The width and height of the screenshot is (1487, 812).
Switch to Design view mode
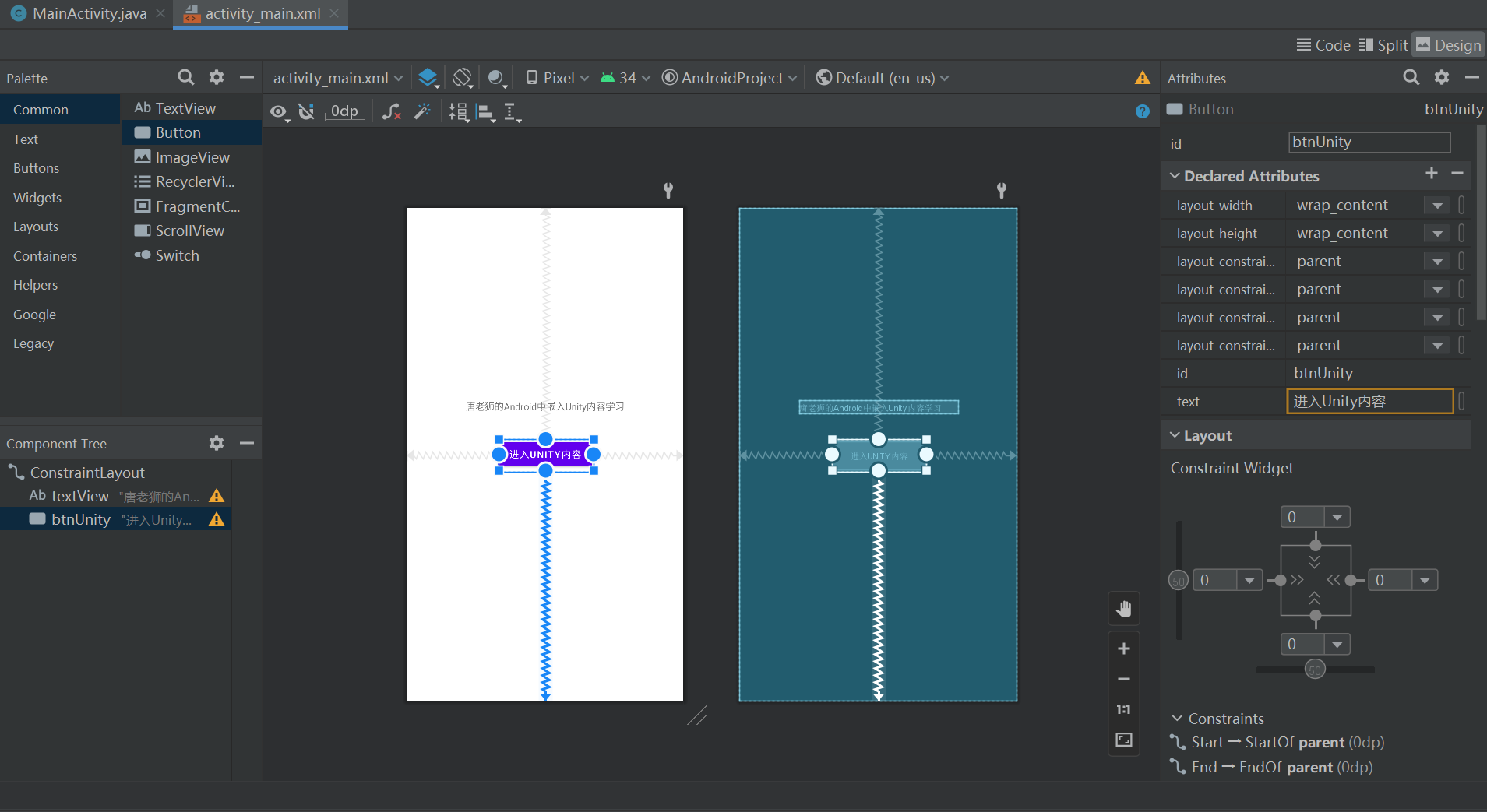click(1448, 45)
